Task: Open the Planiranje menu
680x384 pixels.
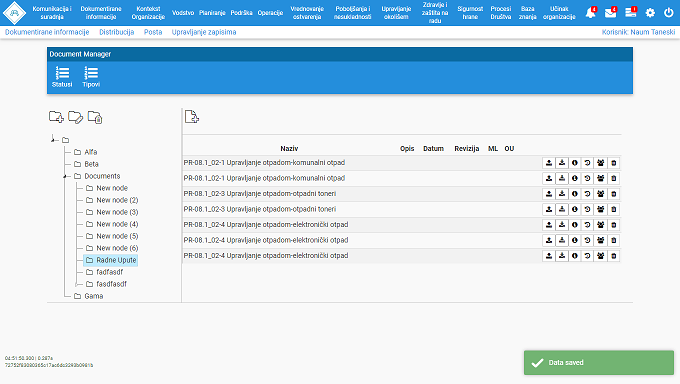Action: (212, 13)
